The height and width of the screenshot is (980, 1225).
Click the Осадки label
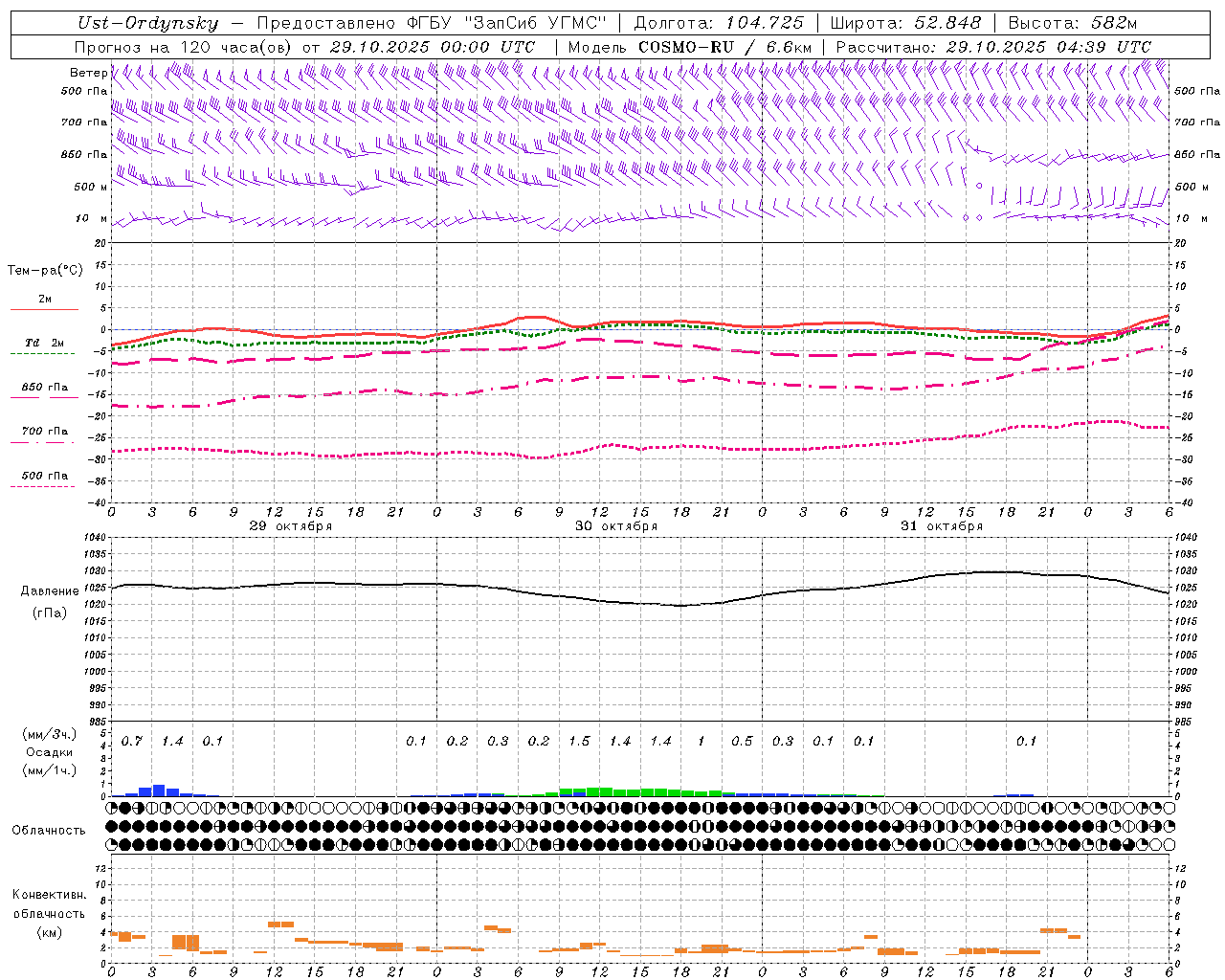(49, 752)
